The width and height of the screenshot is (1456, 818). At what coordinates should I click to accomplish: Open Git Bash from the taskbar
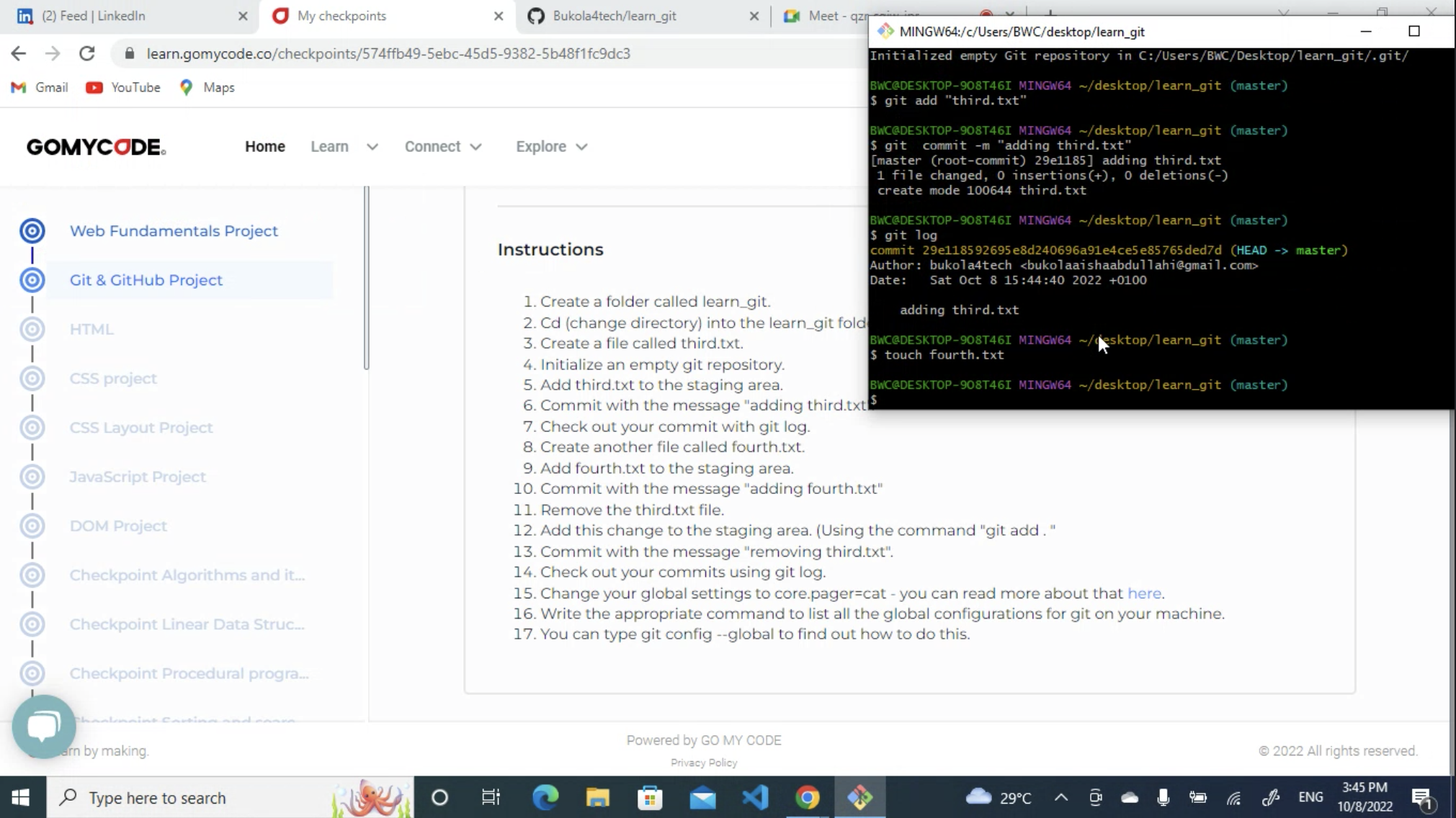click(861, 797)
